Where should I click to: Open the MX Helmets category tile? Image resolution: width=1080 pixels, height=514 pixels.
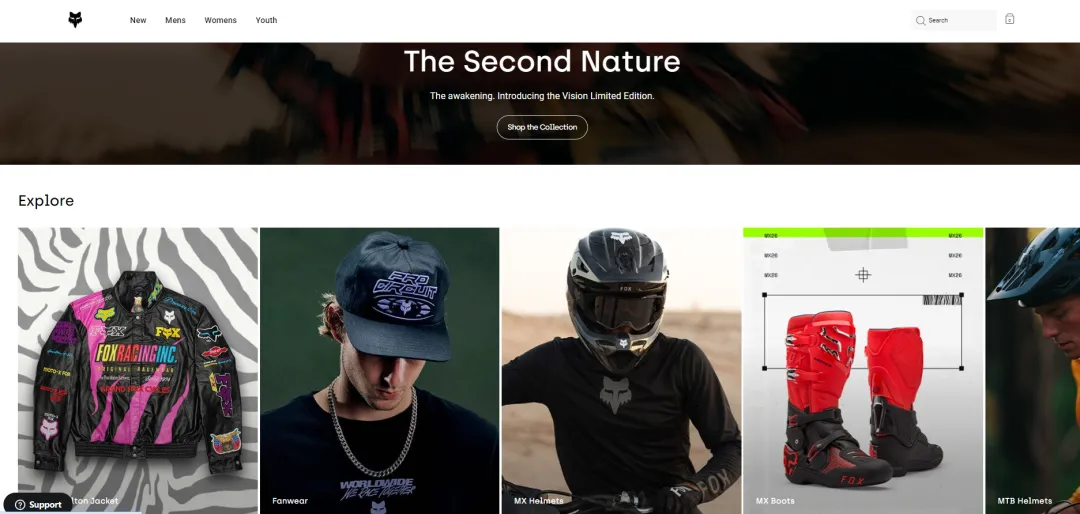621,371
